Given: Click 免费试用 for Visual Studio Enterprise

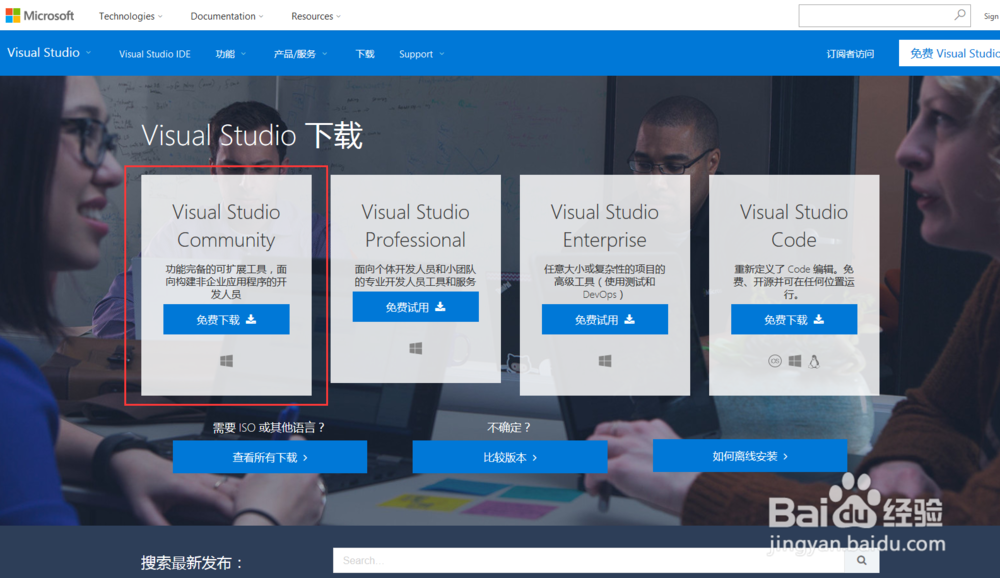Looking at the screenshot, I should click(605, 319).
